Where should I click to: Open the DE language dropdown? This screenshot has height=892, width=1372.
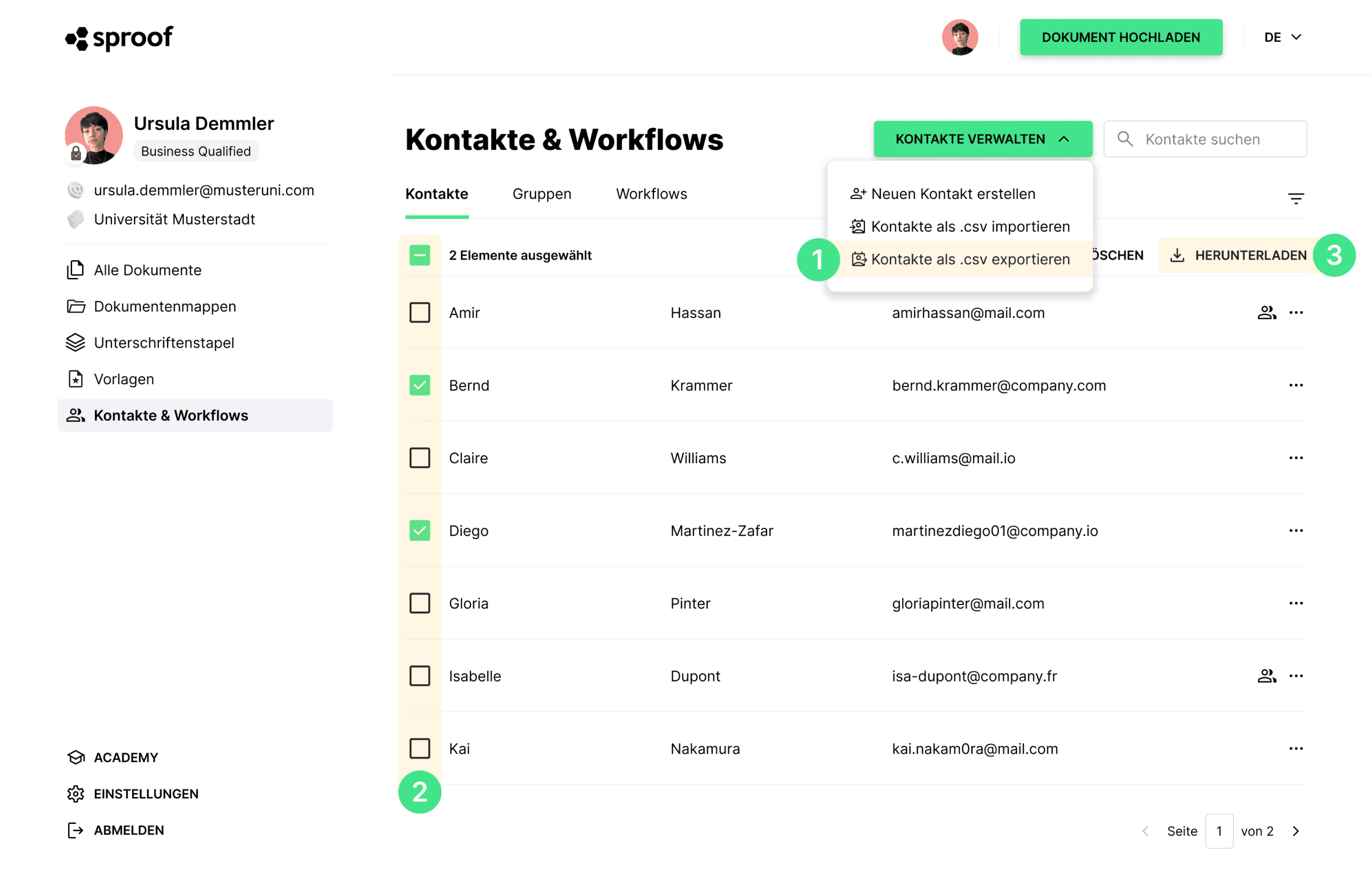[x=1282, y=38]
